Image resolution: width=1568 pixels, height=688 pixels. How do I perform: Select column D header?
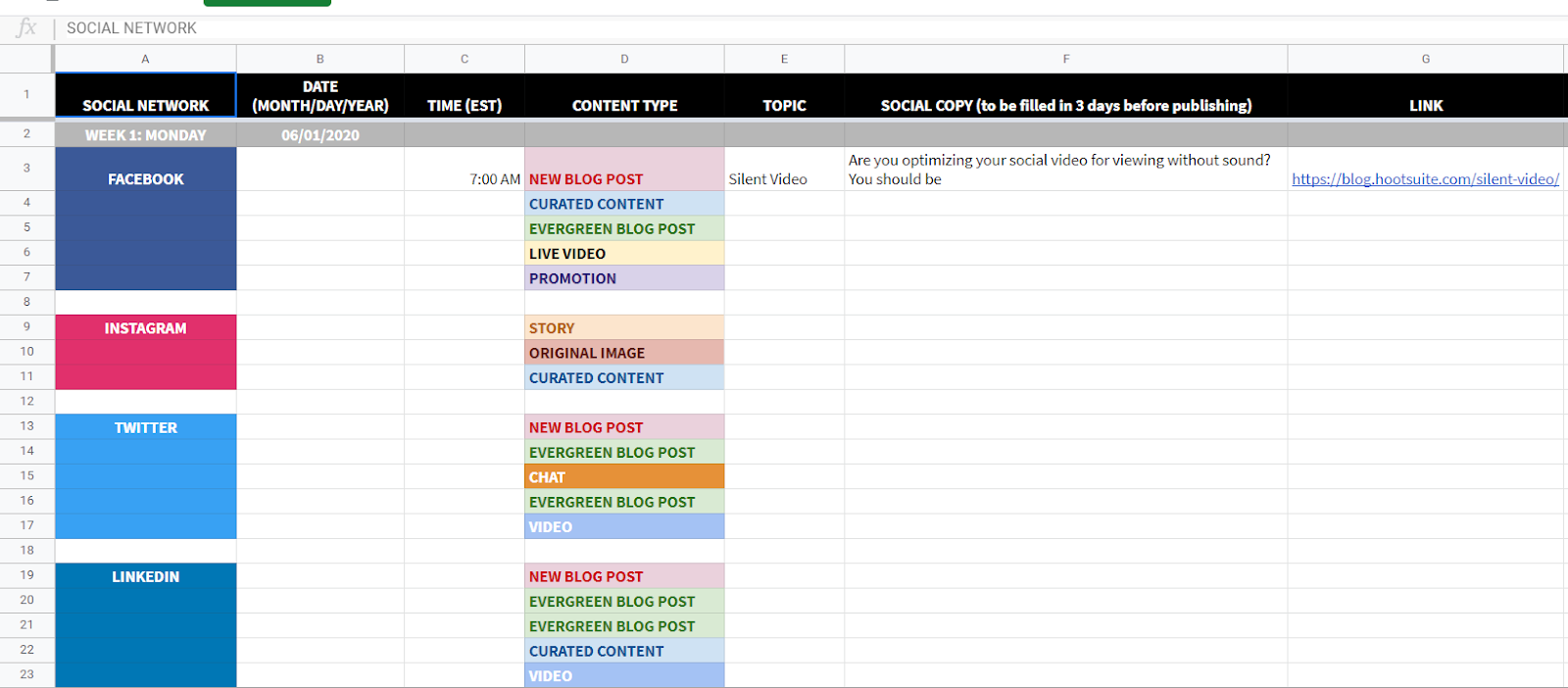624,59
